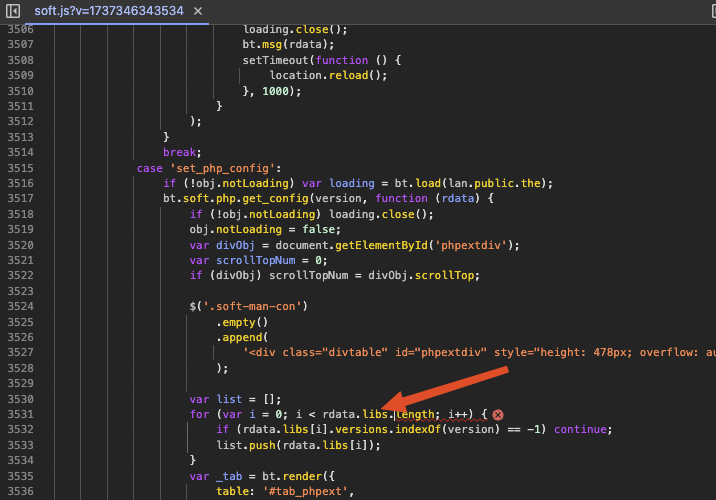This screenshot has width=716, height=500.
Task: Click get_config on line 3517
Action: (275, 198)
